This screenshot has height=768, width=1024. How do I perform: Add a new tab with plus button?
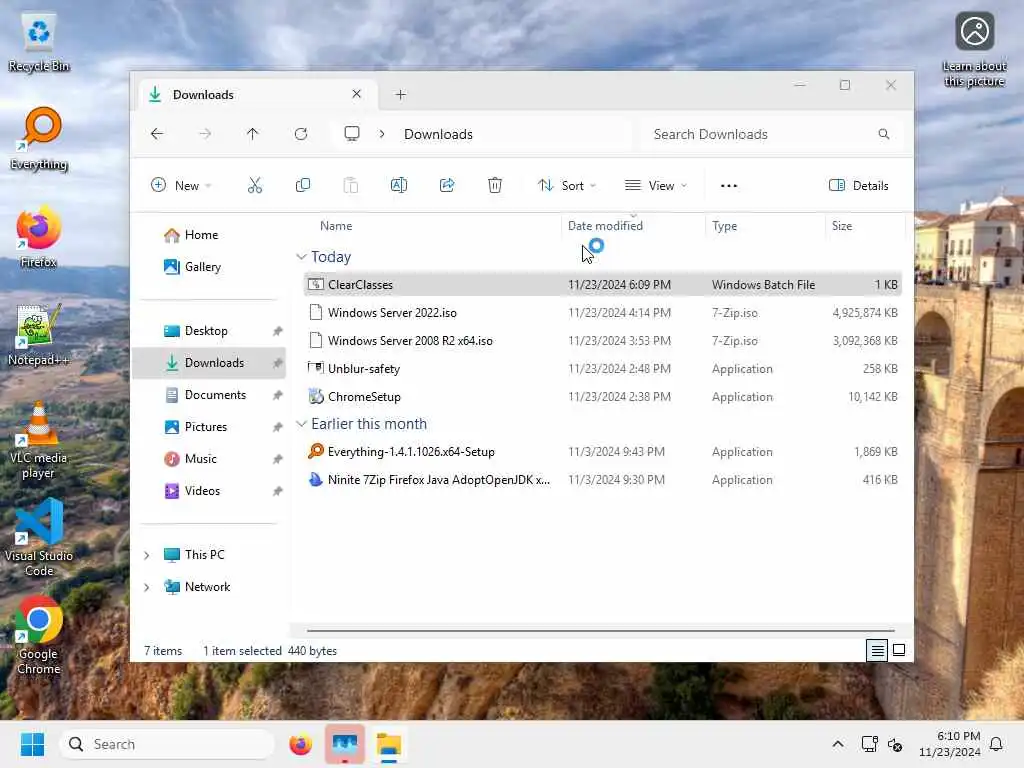click(x=400, y=95)
